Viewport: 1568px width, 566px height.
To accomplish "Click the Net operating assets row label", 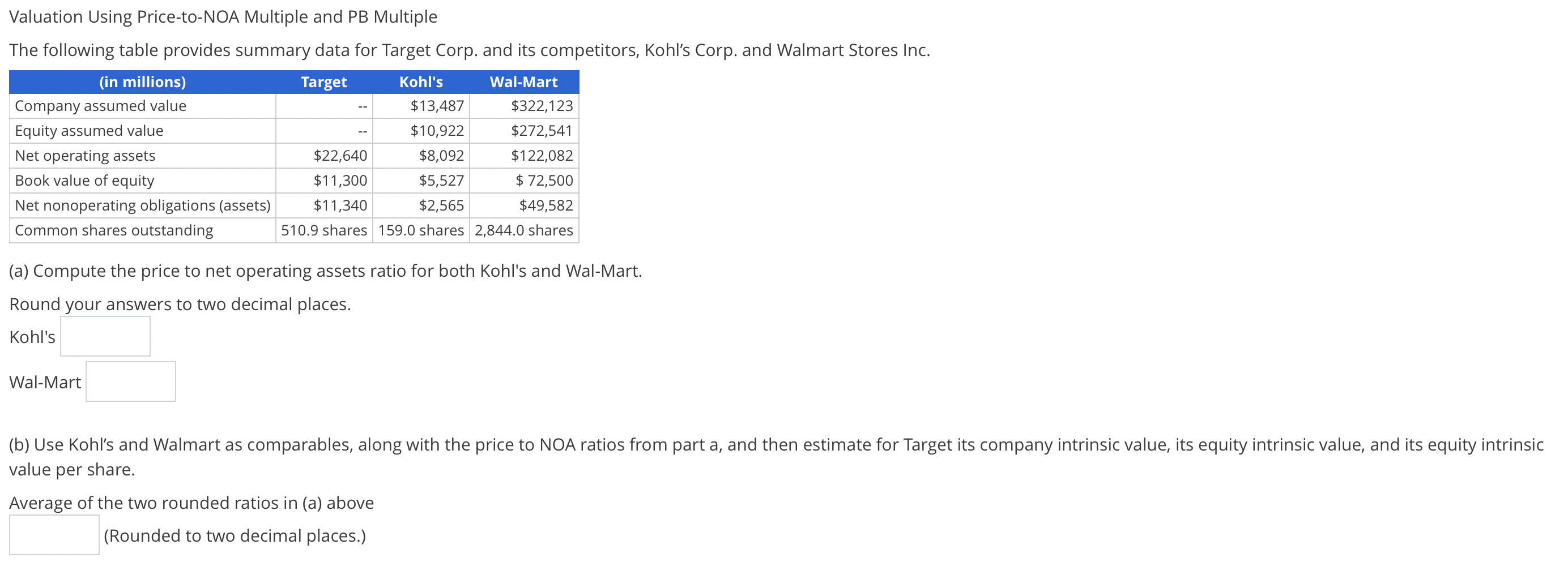I will point(84,155).
